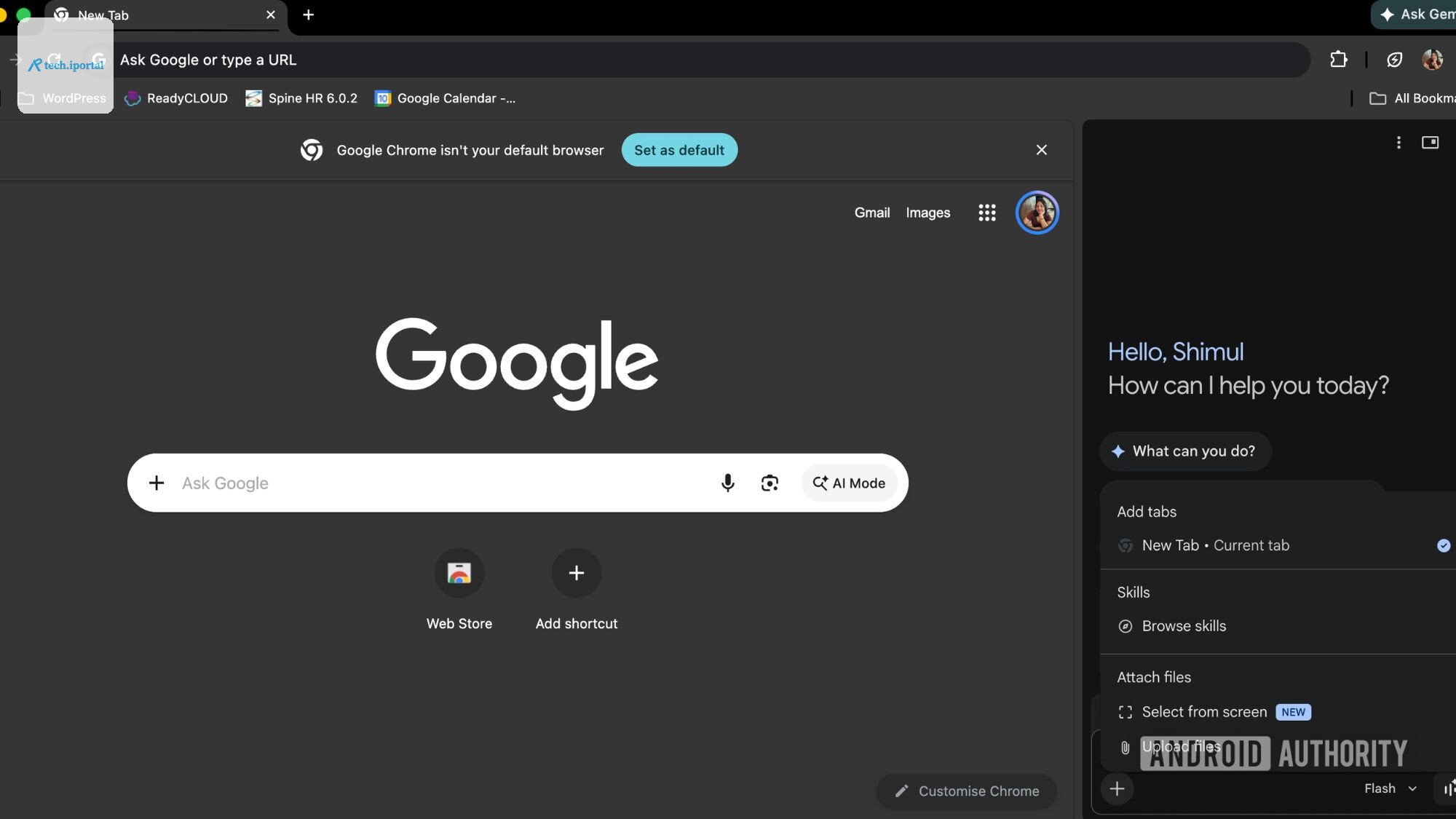Open the Google apps grid
Screen dimensions: 1456x819
point(986,213)
